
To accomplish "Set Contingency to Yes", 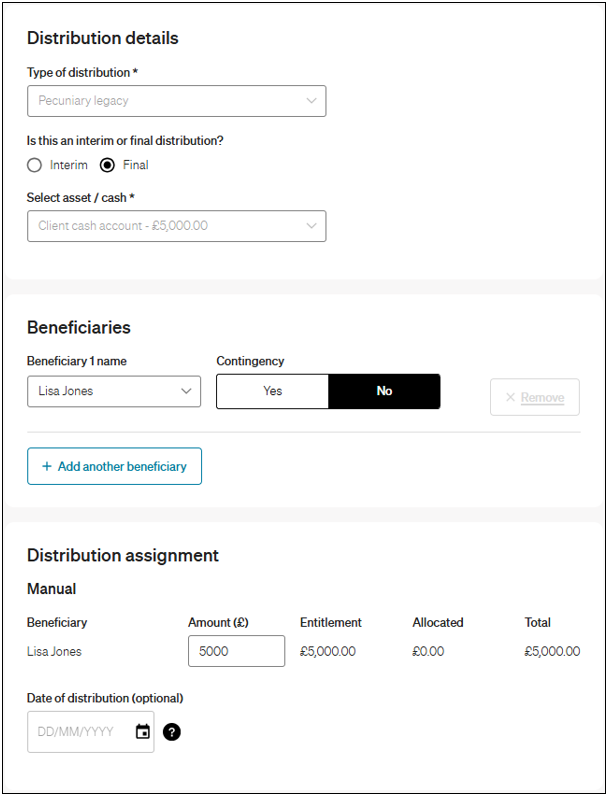I will point(273,391).
